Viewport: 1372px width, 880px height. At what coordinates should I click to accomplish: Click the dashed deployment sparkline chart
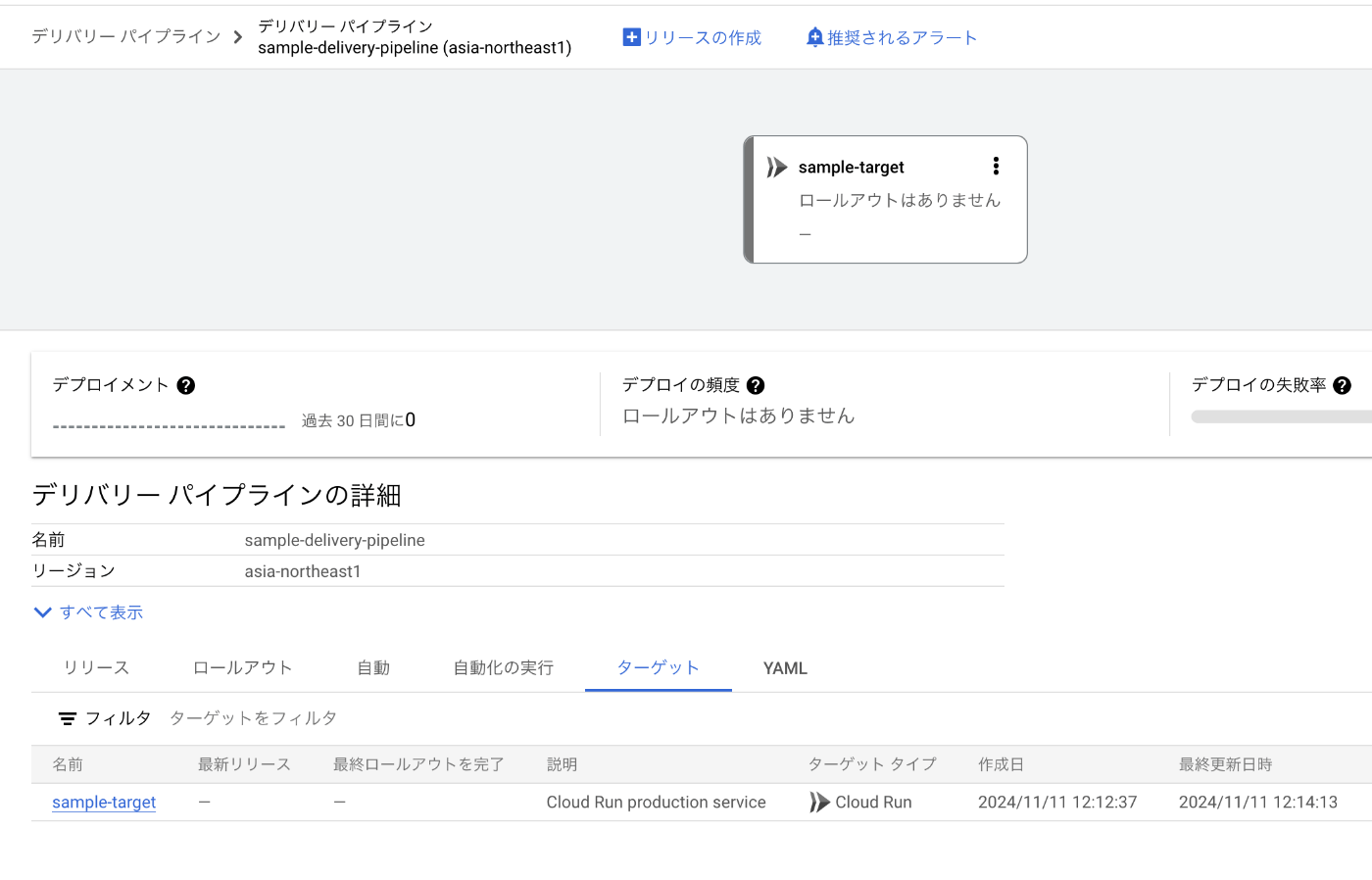tap(169, 426)
